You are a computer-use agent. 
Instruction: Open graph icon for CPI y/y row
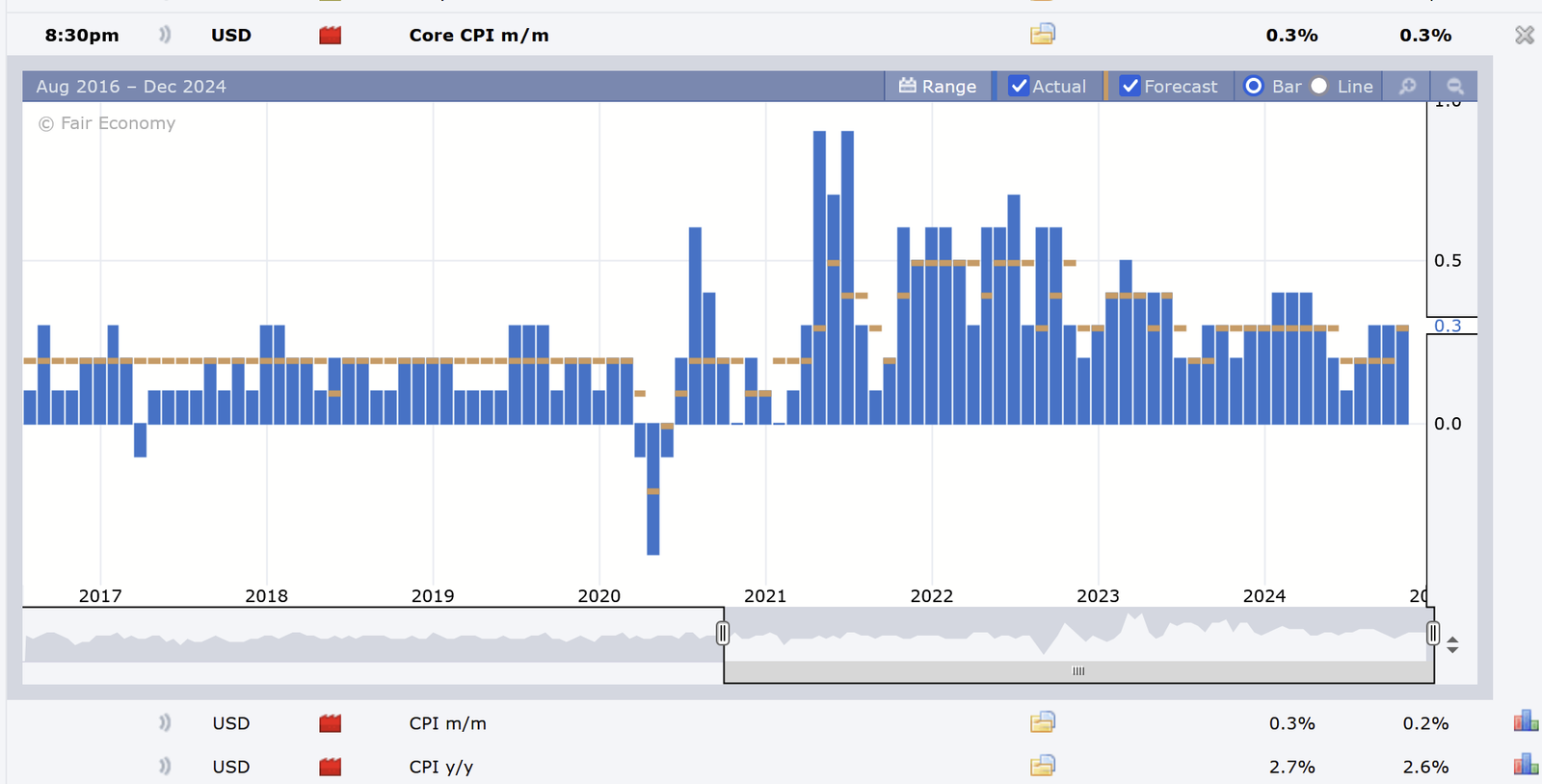(x=1525, y=766)
